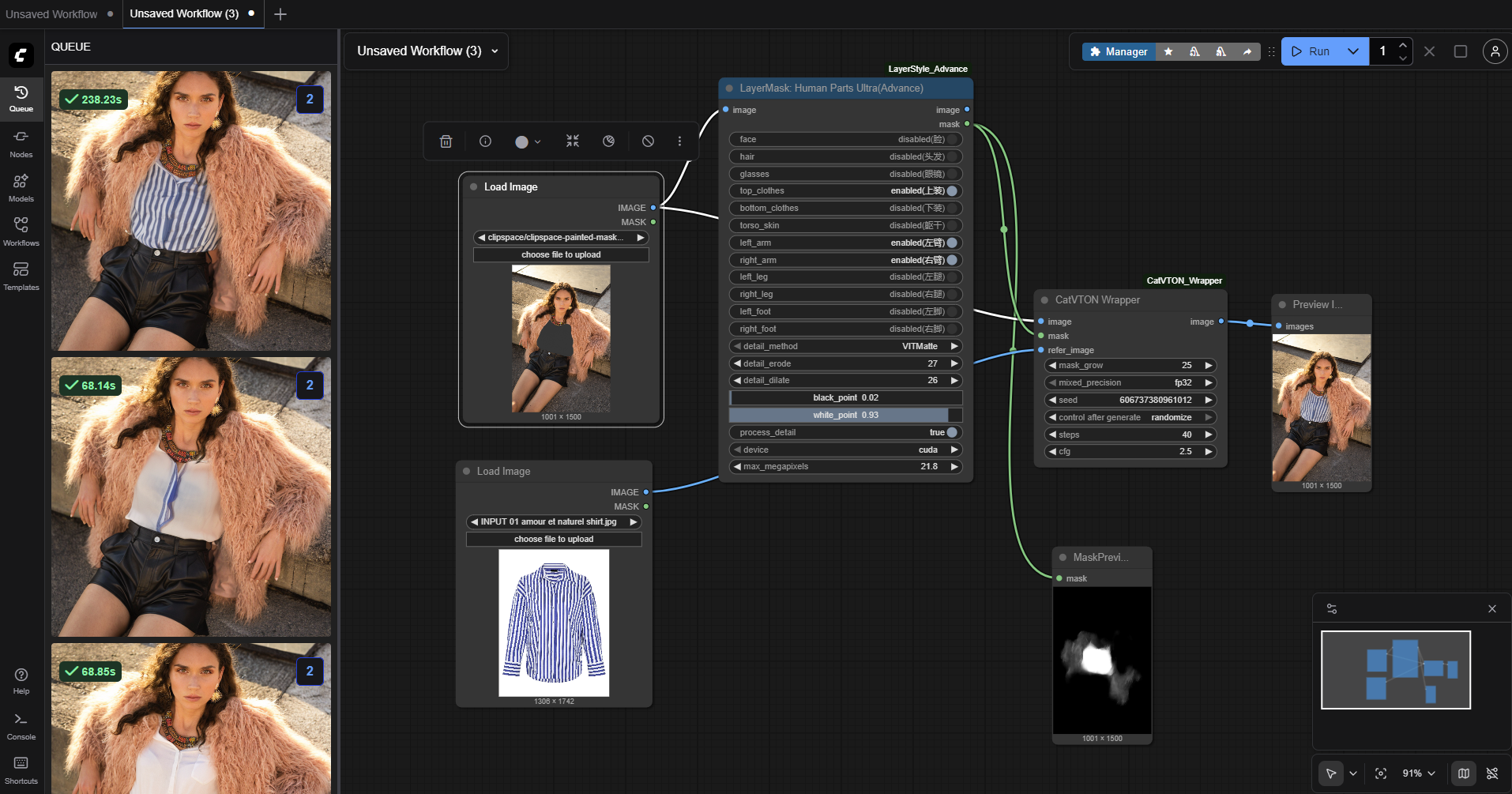Toggle the torso_skin switch
1512x794 pixels.
953,225
